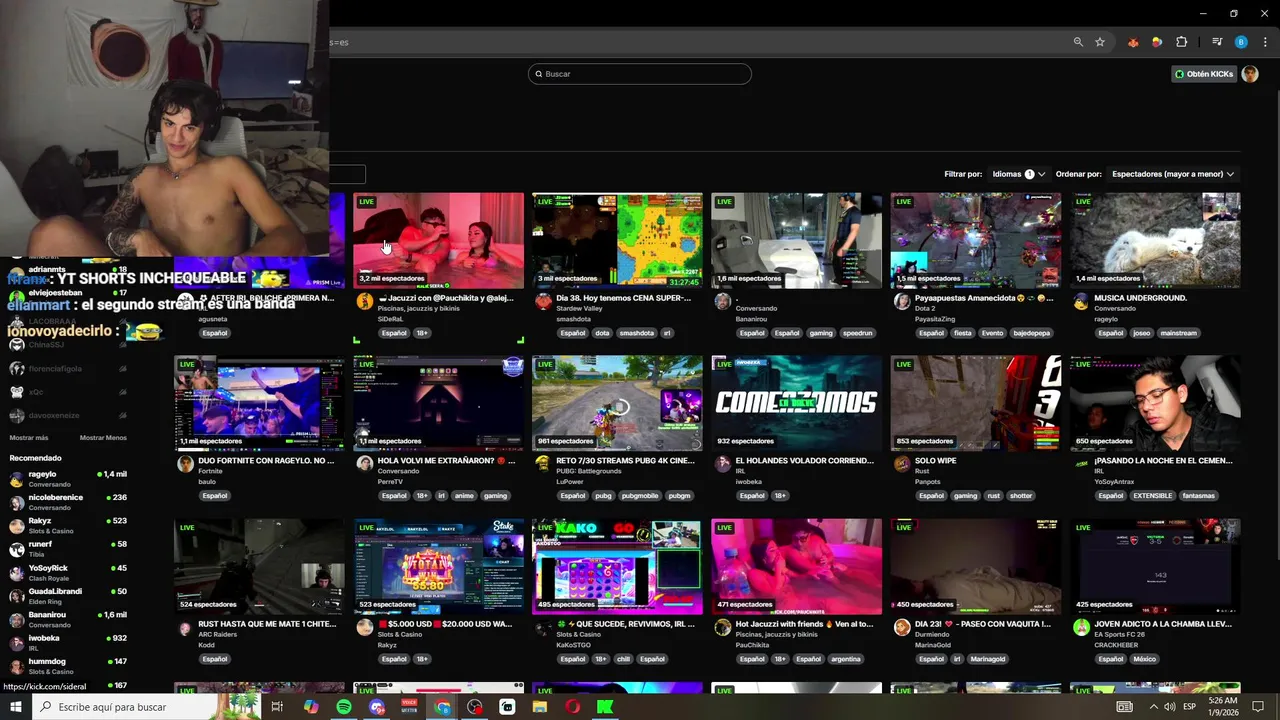Open CRACKHEBER channel avatar
Image resolution: width=1280 pixels, height=720 pixels.
pos(1081,627)
